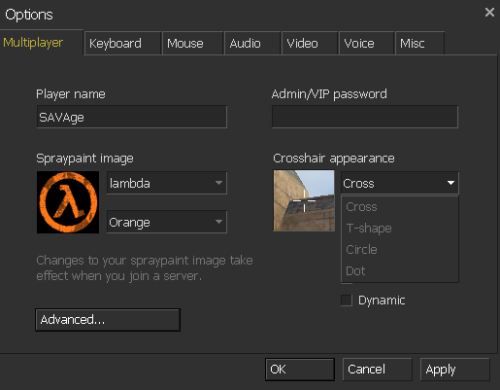
Task: Click the crosshair preview image
Action: [304, 200]
